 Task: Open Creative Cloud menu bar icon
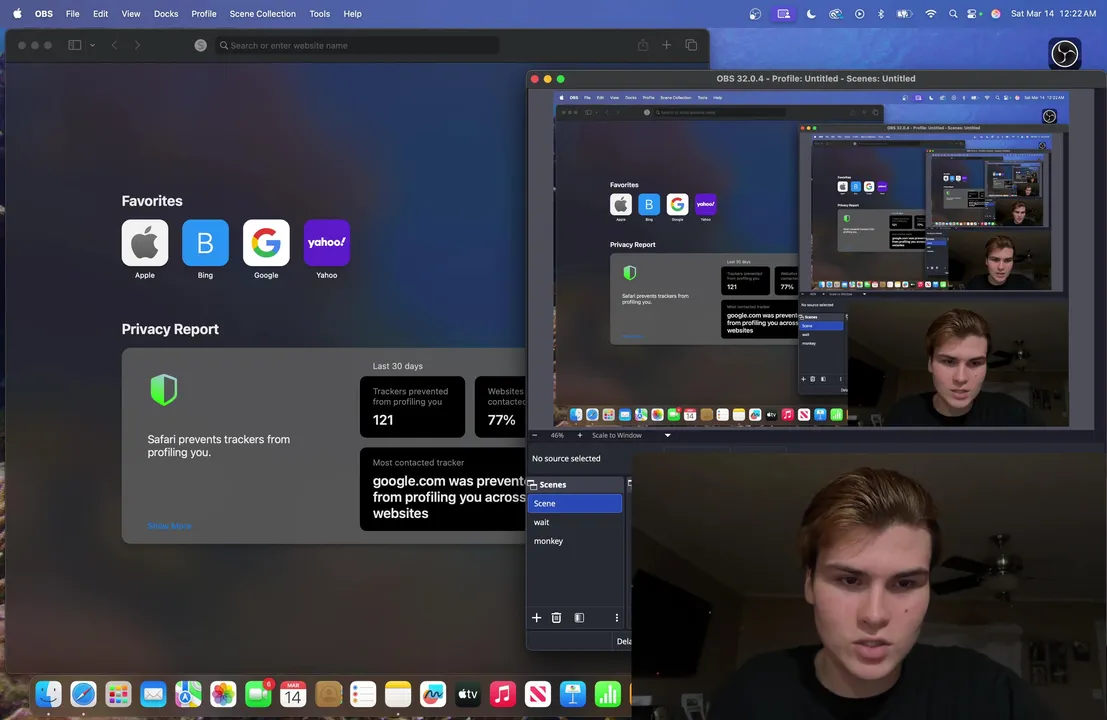coord(835,13)
